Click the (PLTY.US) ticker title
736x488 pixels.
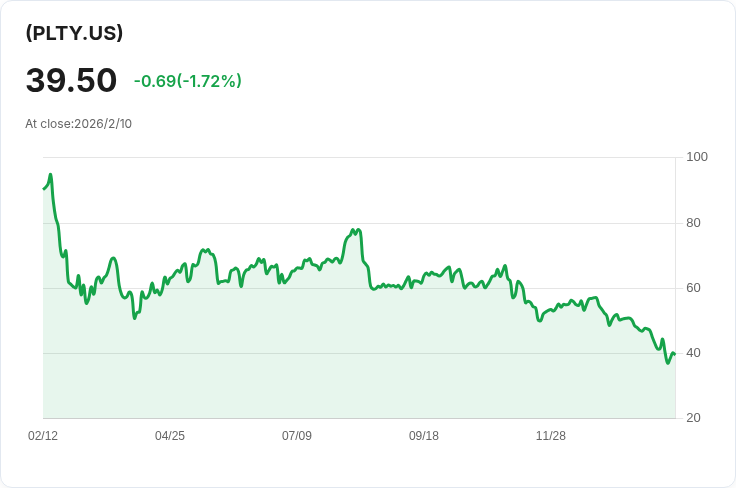pyautogui.click(x=75, y=33)
